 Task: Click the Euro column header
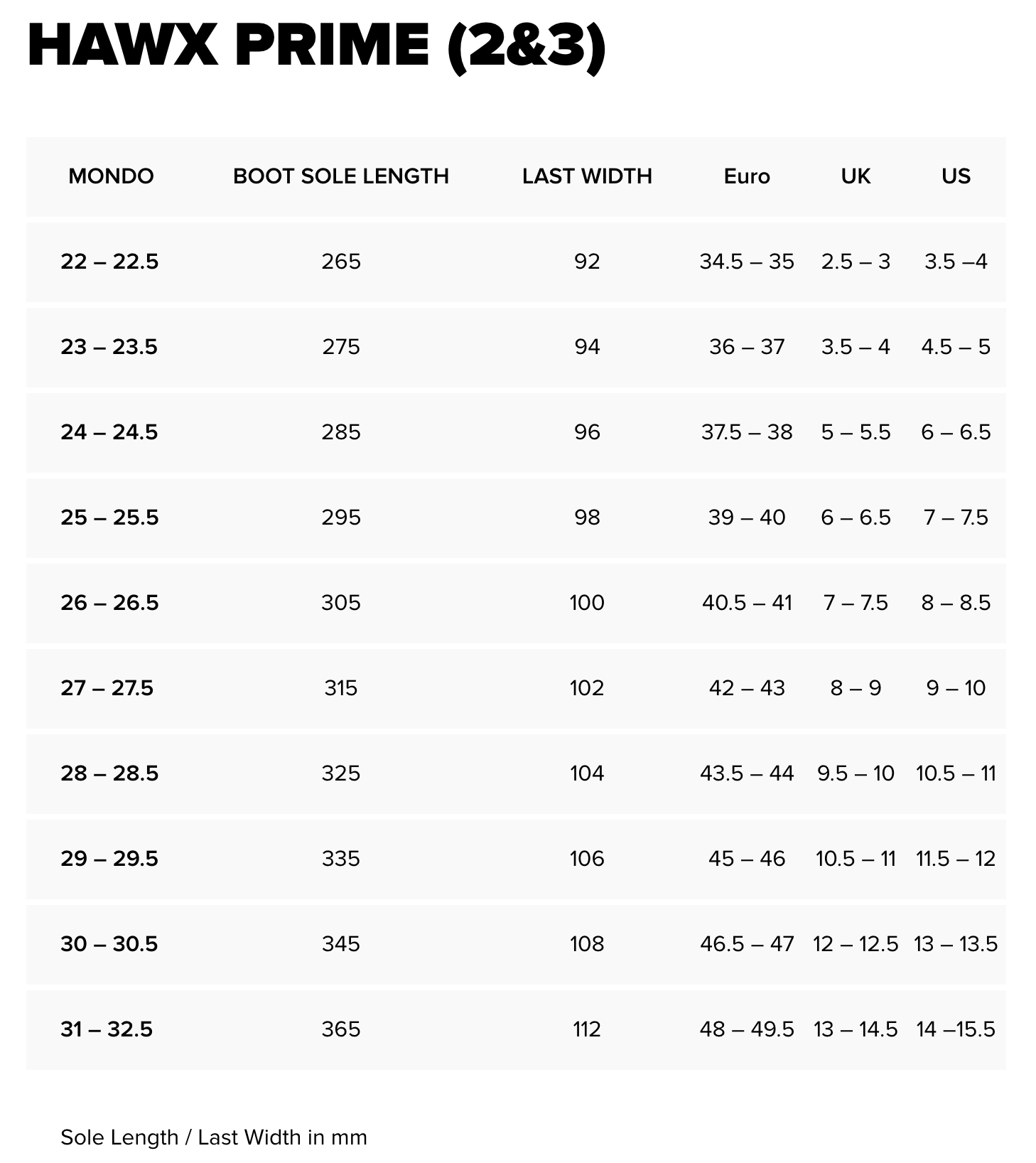(x=747, y=176)
